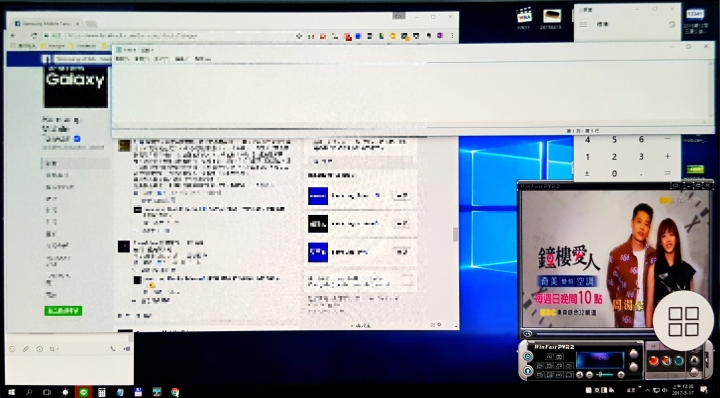Open taskbar search magnifier
The image size is (720, 398).
pyautogui.click(x=29, y=392)
